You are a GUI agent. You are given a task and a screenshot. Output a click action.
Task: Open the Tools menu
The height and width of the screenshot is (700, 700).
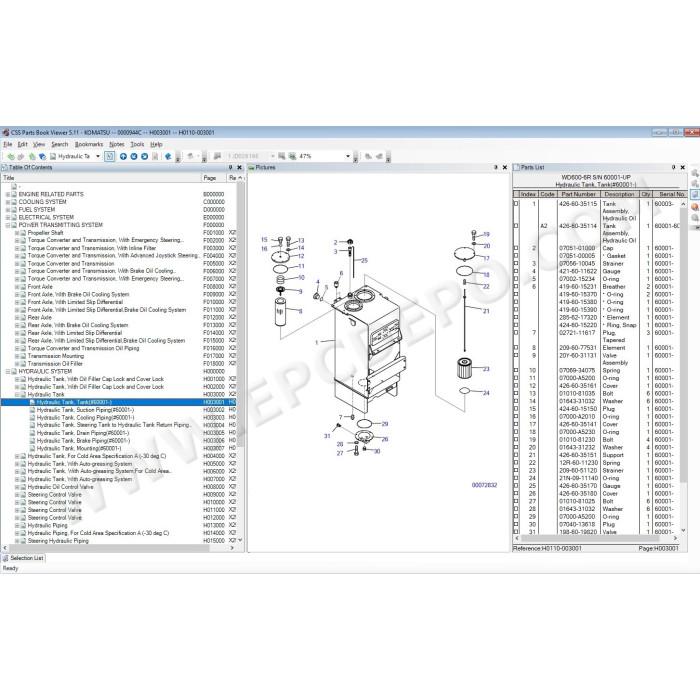[137, 144]
